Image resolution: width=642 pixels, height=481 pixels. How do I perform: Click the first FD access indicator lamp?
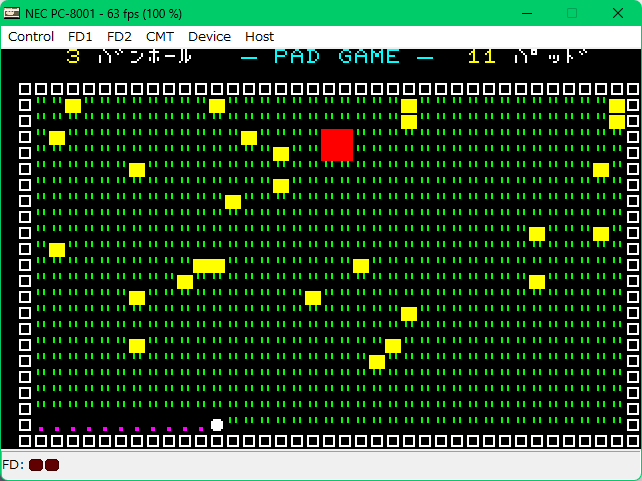(36, 465)
